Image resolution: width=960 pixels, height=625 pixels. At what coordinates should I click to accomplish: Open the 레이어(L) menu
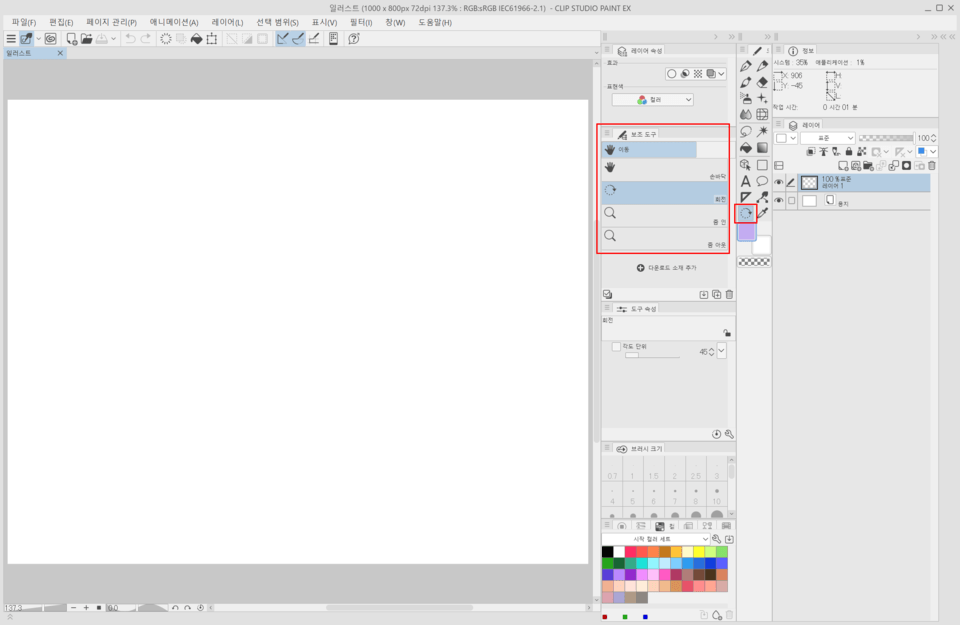227,22
